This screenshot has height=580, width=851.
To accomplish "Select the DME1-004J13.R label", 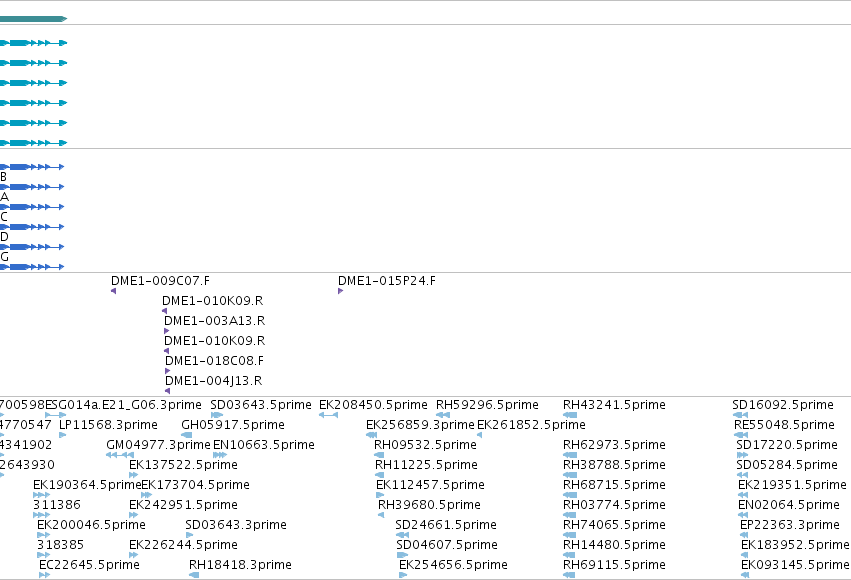I will (213, 381).
